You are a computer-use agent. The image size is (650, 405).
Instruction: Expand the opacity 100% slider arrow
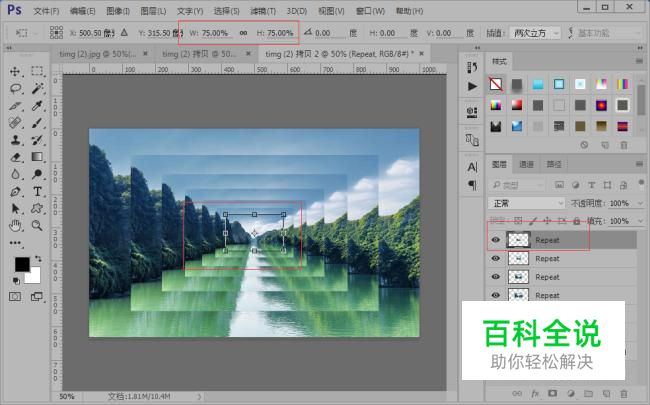[x=640, y=204]
